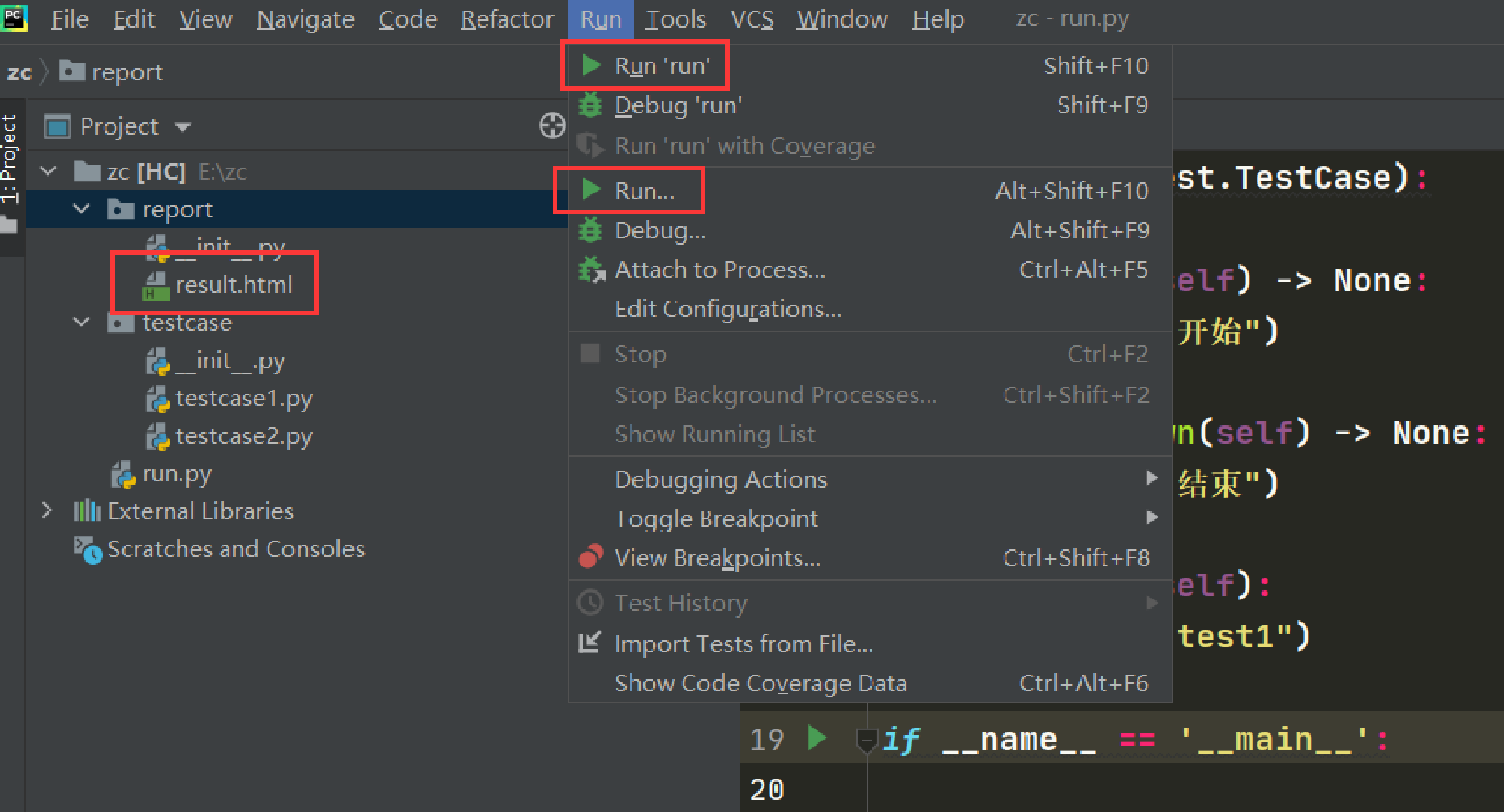Click the Debug 'run' bug icon
The height and width of the screenshot is (812, 1504).
coord(590,105)
